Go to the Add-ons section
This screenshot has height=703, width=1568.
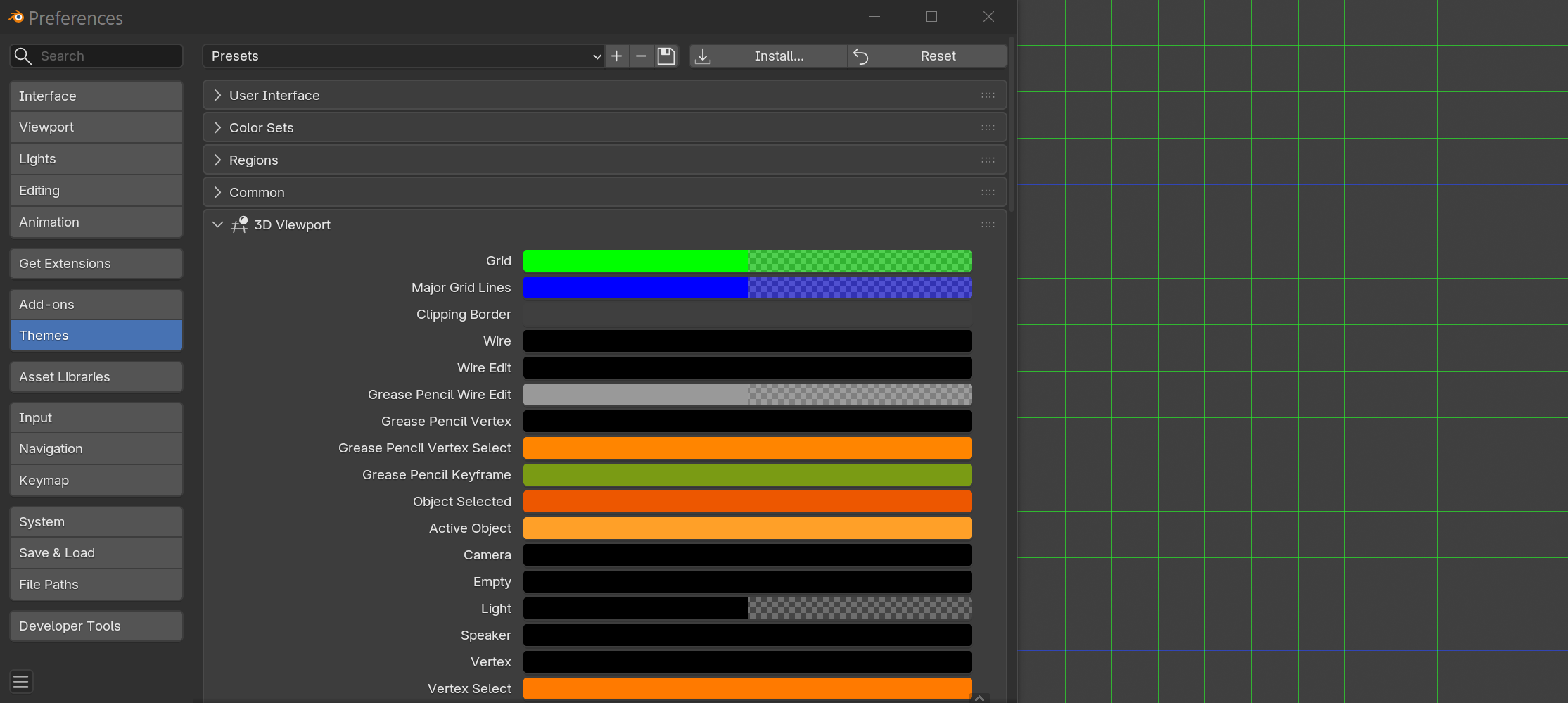pyautogui.click(x=96, y=305)
